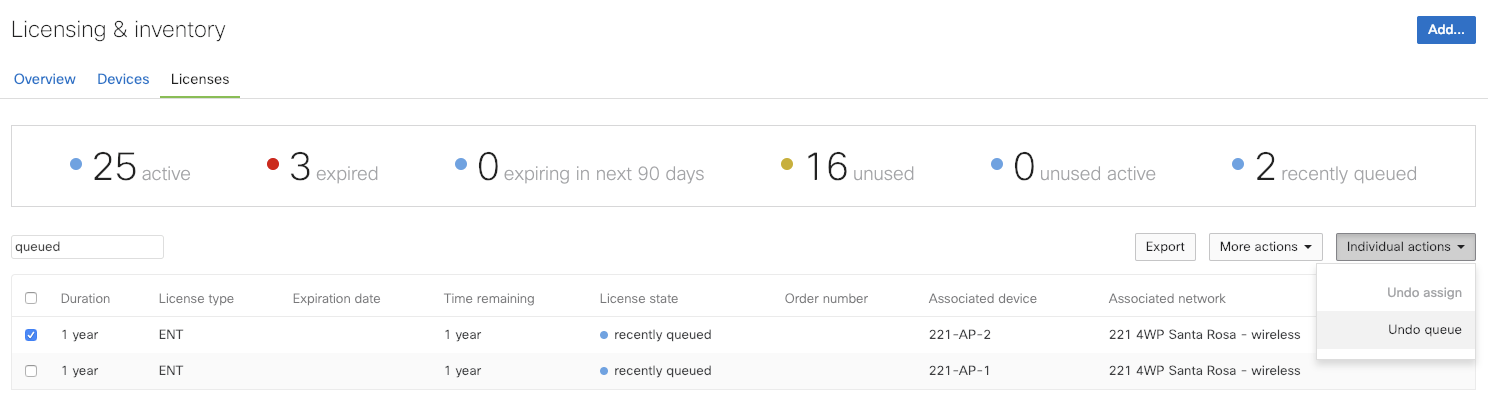Click the status dot in 221-AP-2 row
Screen dimensions: 1488x404
click(604, 335)
